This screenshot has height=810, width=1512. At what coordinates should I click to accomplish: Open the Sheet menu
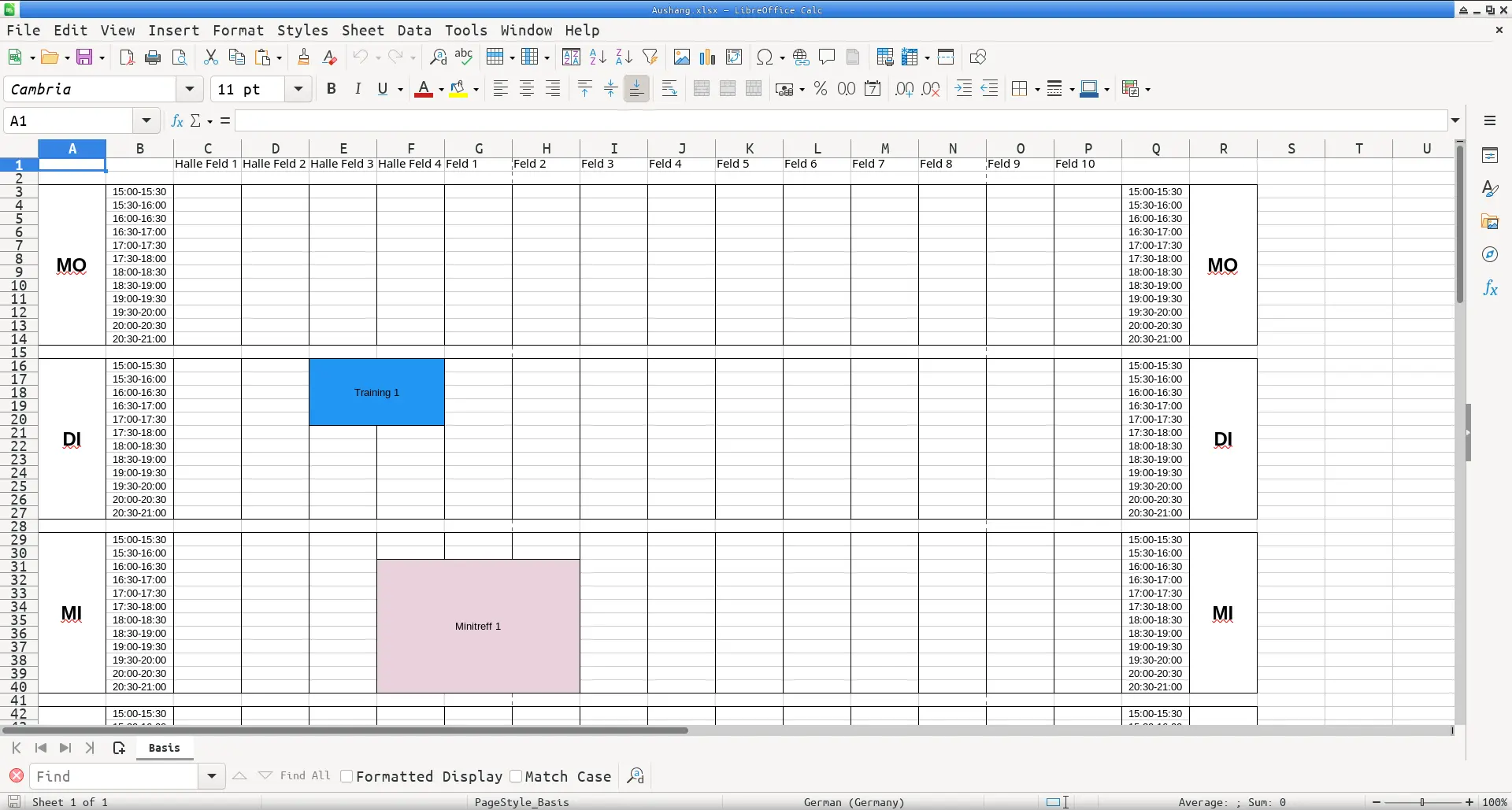click(363, 30)
